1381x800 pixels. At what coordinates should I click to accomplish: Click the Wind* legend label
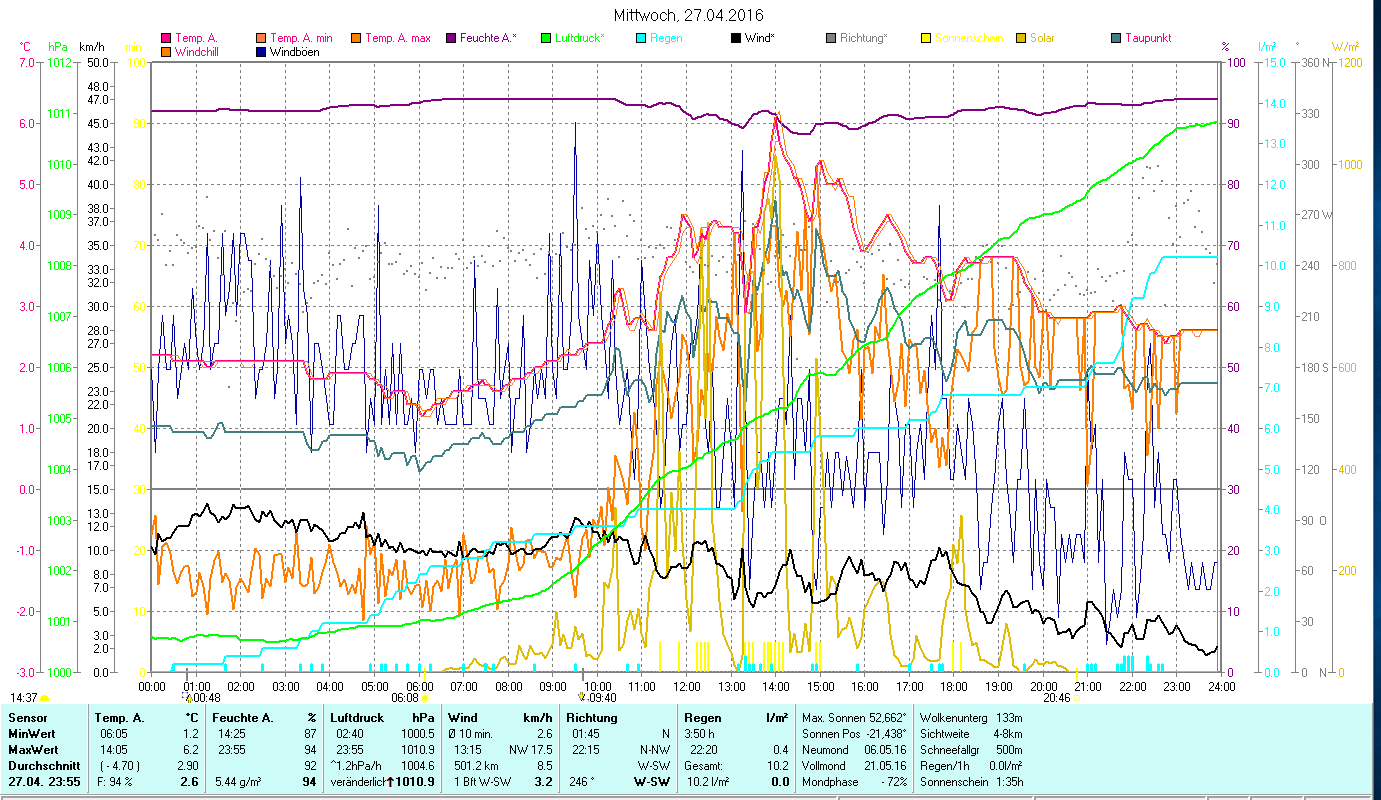coord(760,38)
